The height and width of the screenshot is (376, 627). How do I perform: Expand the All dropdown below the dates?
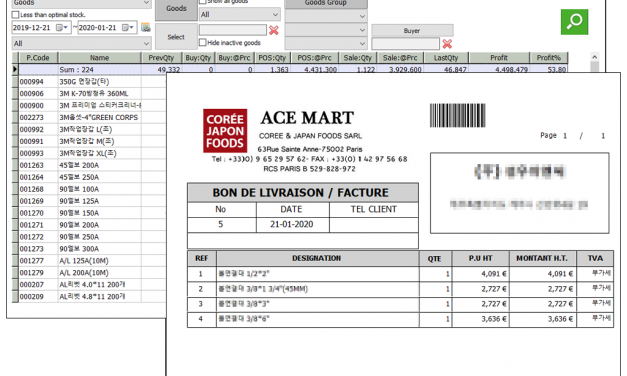point(82,43)
